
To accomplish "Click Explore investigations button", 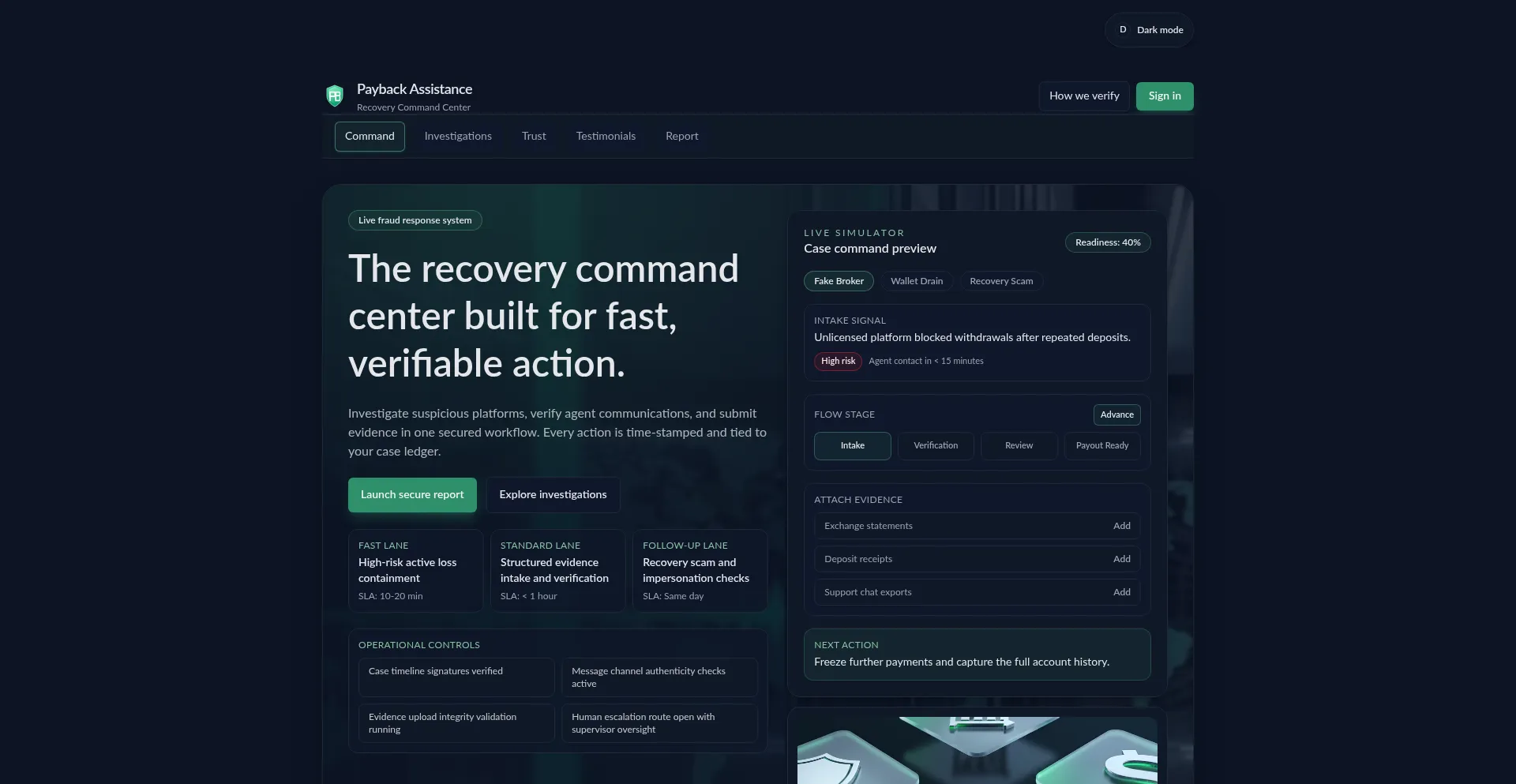I will click(x=553, y=495).
